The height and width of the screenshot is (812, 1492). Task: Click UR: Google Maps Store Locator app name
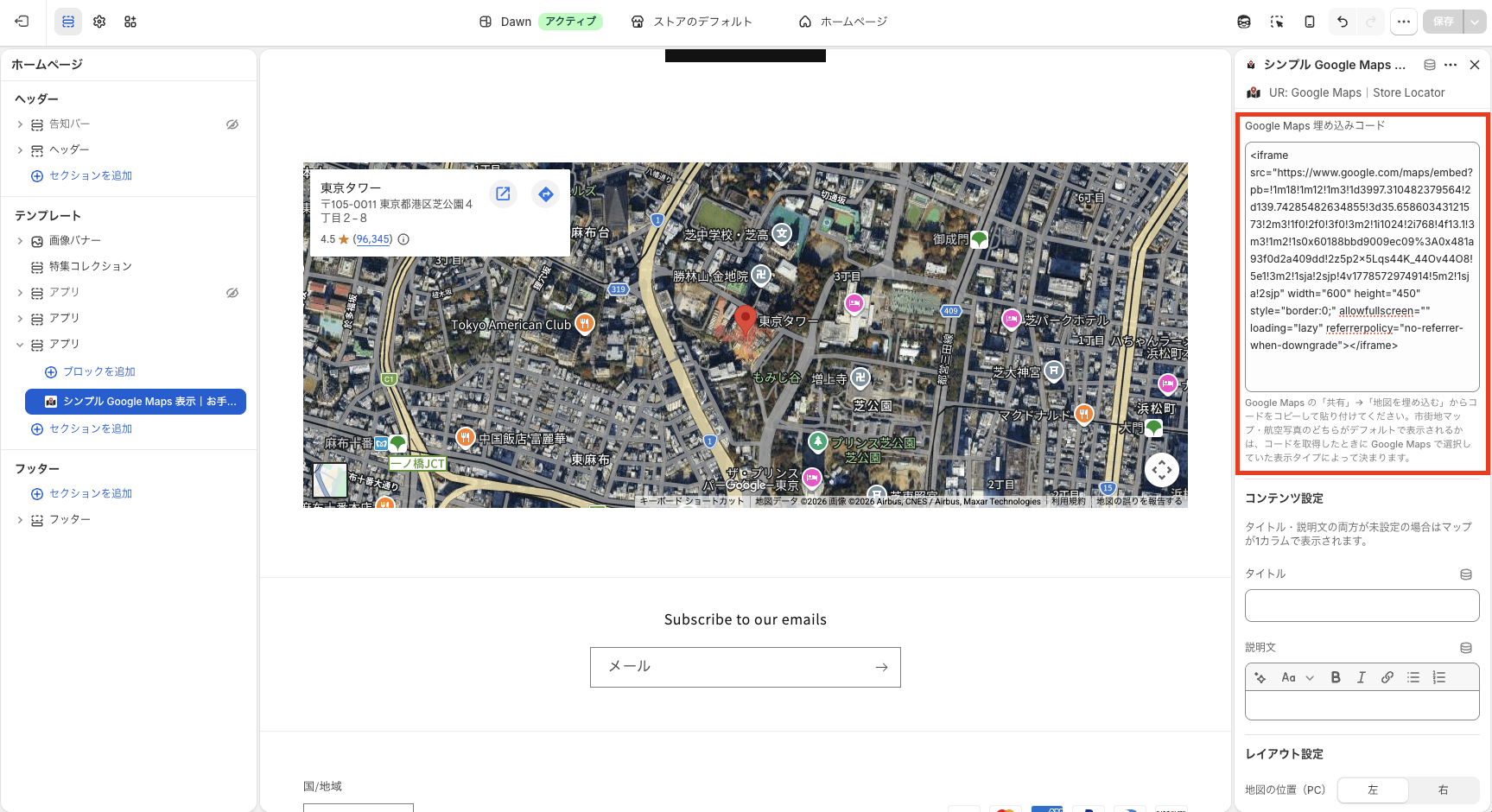pos(1355,92)
